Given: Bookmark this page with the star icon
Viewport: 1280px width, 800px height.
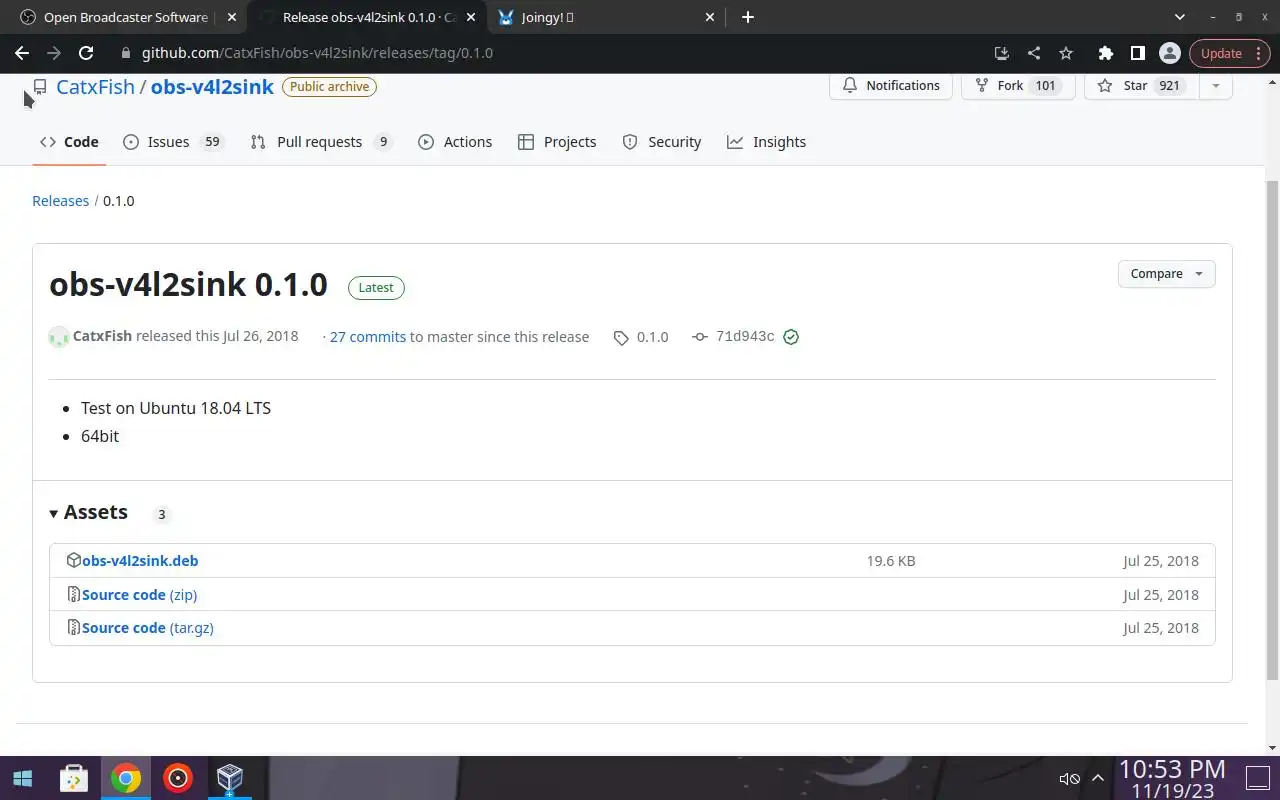Looking at the screenshot, I should (1066, 53).
